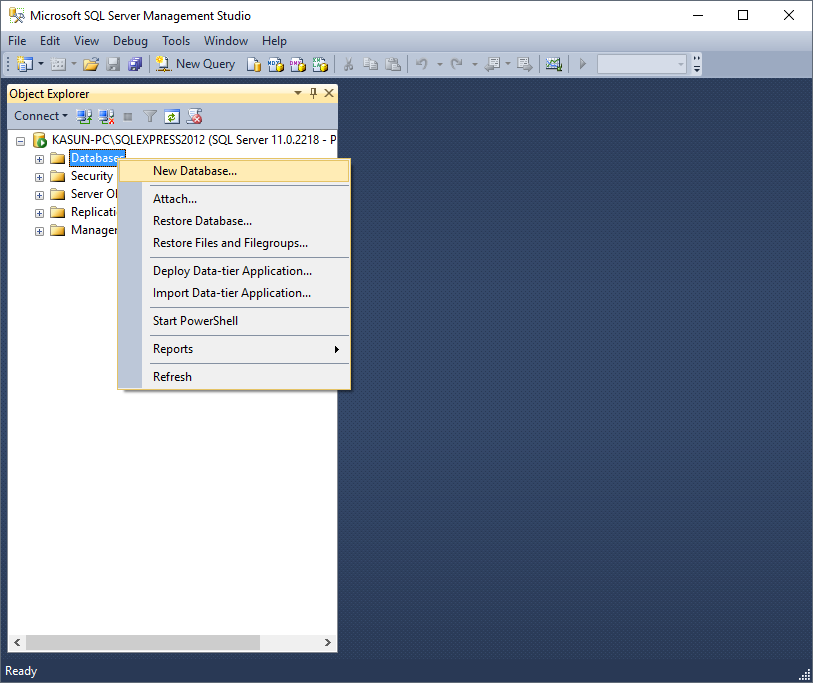The width and height of the screenshot is (813, 683).
Task: Choose Restore Database... from context menu
Action: (x=234, y=221)
